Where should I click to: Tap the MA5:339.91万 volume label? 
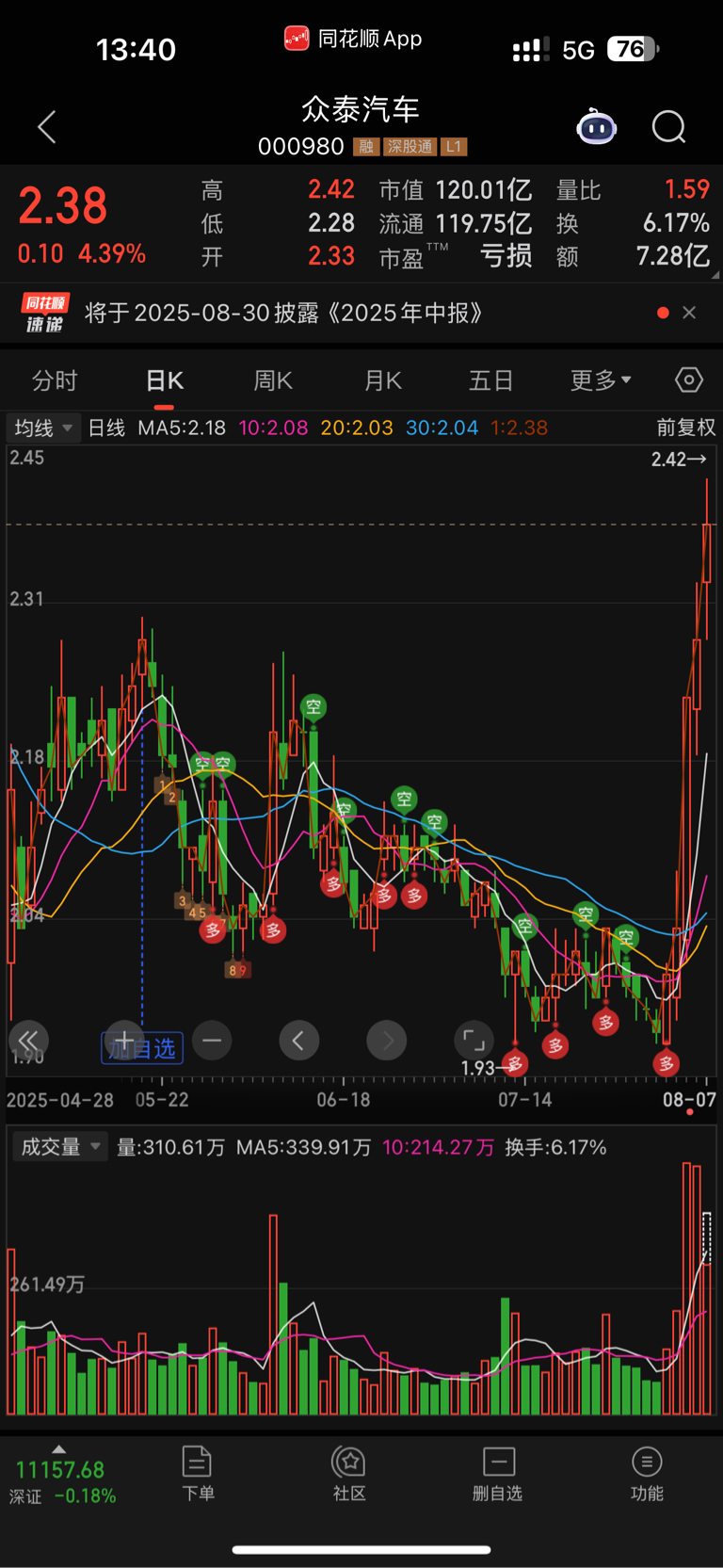click(303, 1147)
